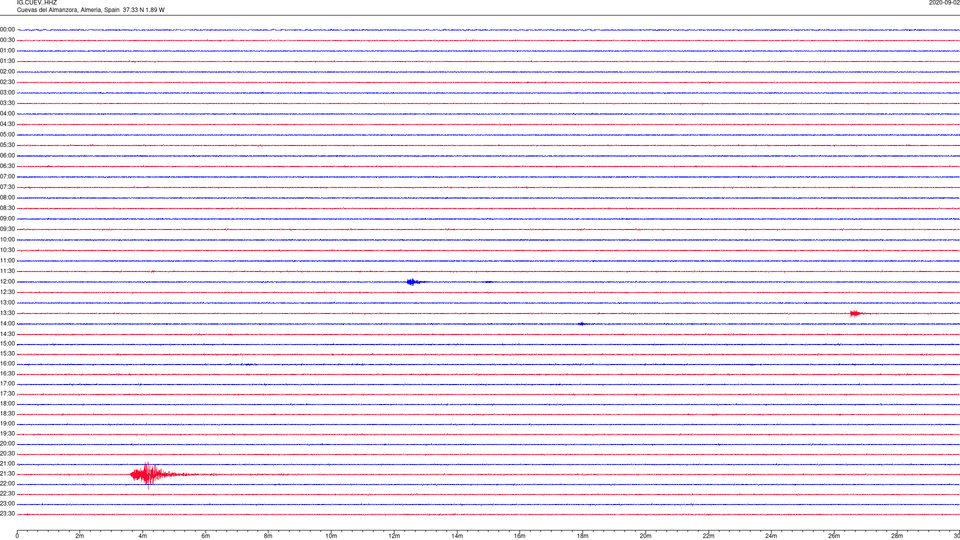
Task: Select the 12:30 time label
Action: (x=7, y=292)
